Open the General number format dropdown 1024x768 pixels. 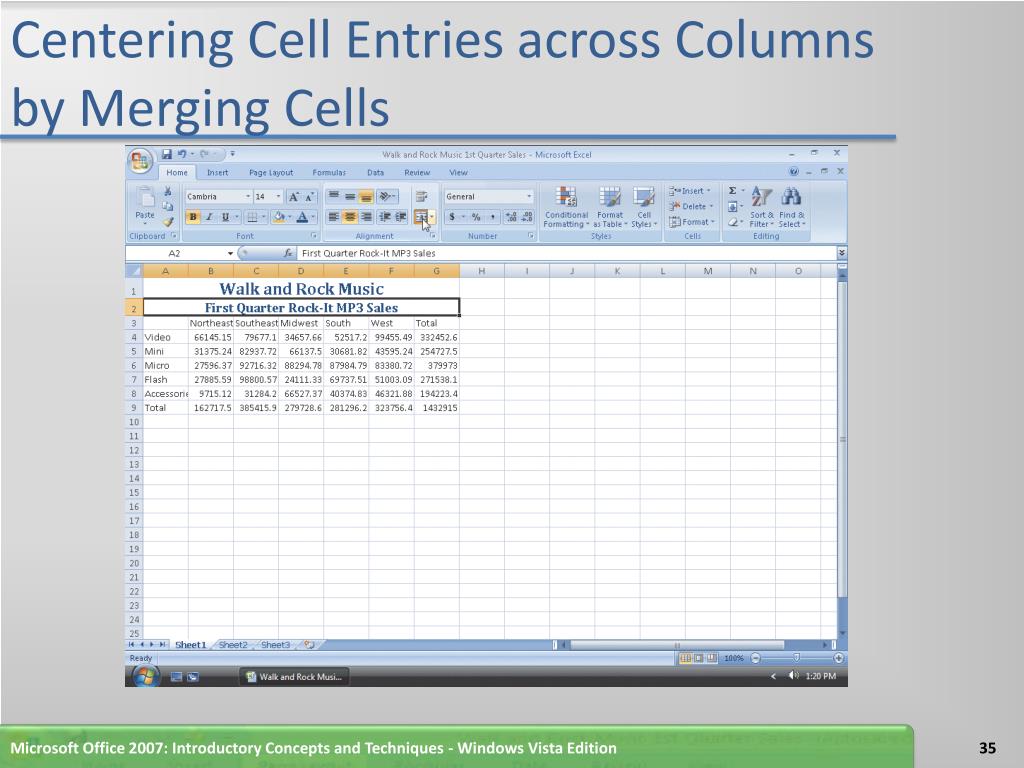(529, 197)
